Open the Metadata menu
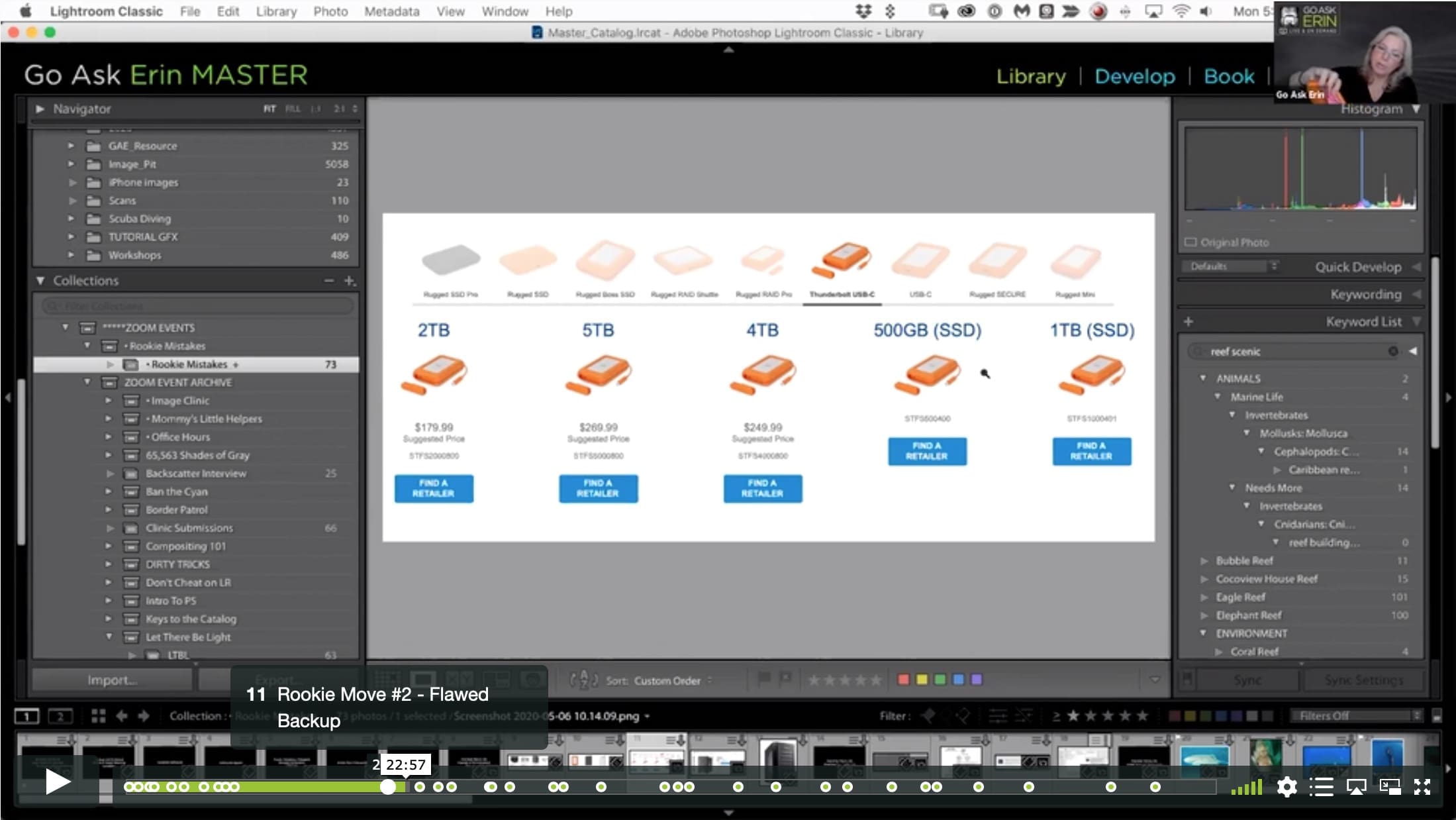 [391, 11]
